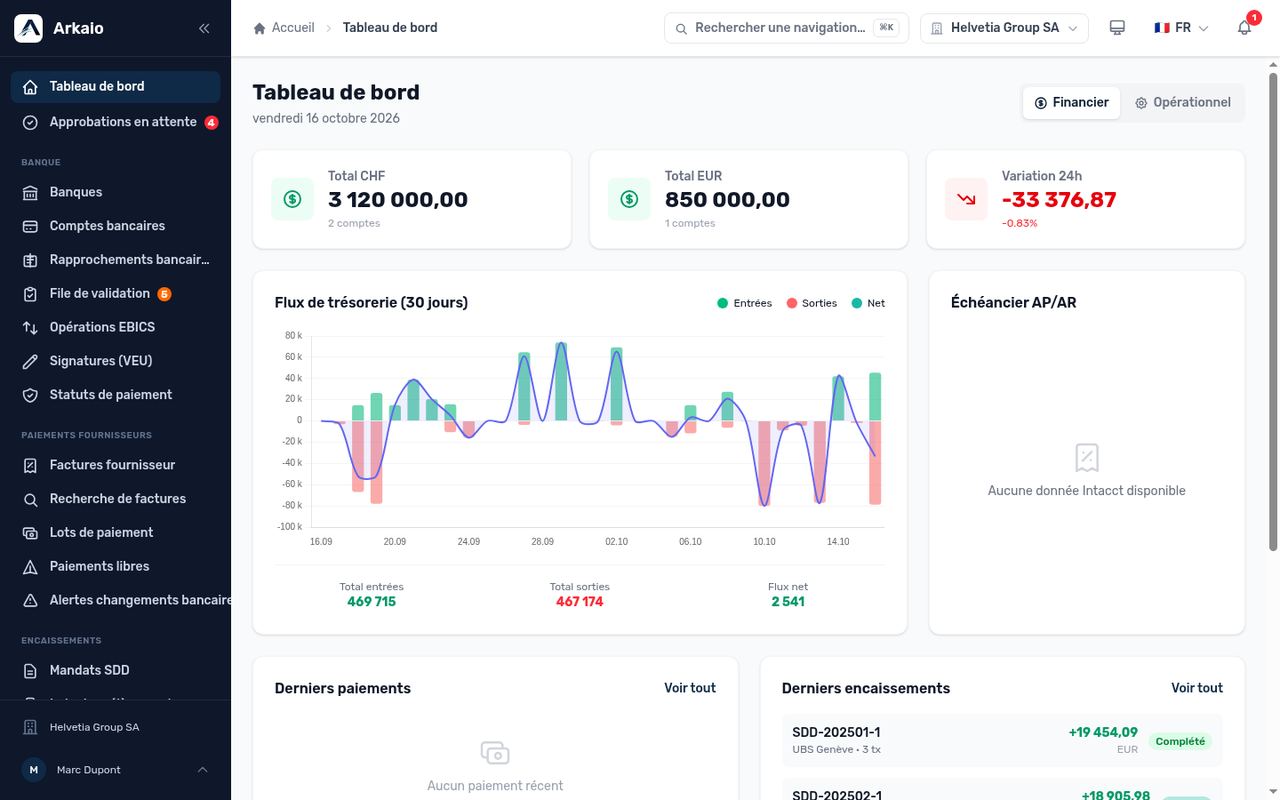This screenshot has height=800, width=1280.
Task: Click the Total CHF dollar icon
Action: click(x=292, y=199)
